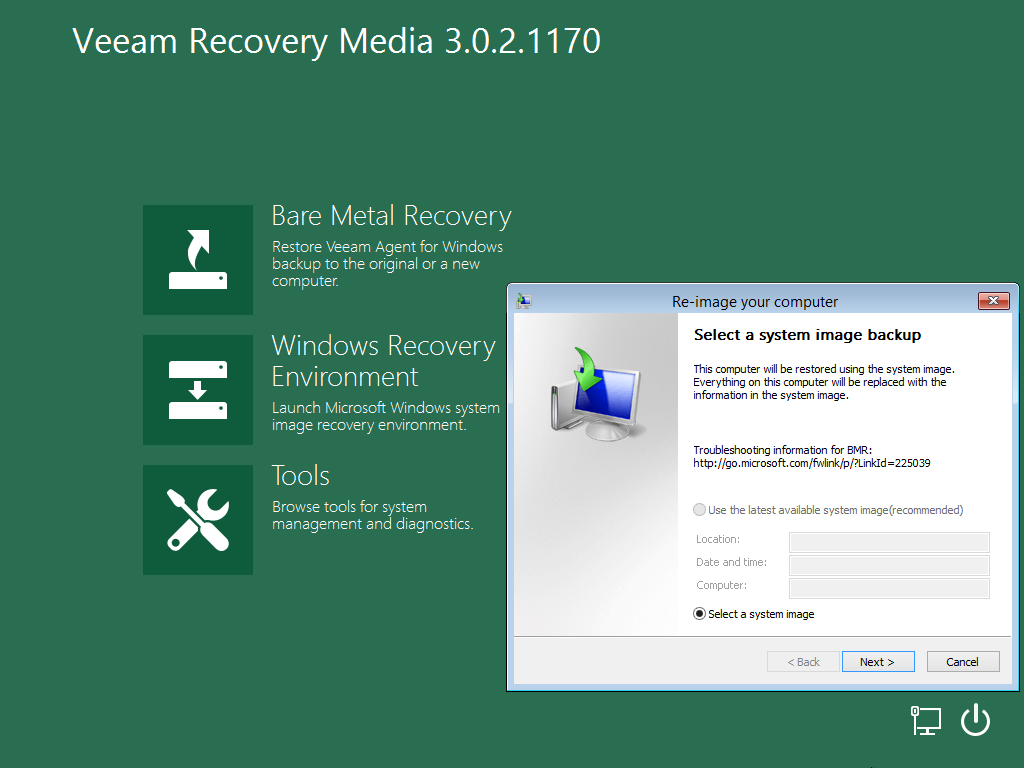The image size is (1024, 768).
Task: Click the disabled < Back button
Action: (803, 662)
